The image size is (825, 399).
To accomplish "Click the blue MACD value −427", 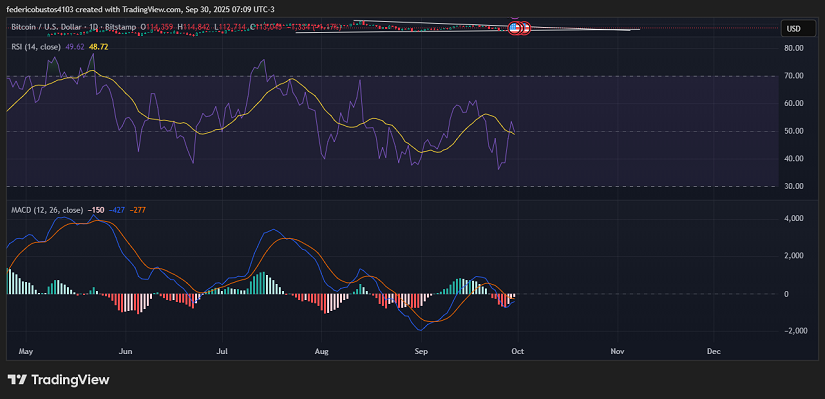I will tap(116, 210).
